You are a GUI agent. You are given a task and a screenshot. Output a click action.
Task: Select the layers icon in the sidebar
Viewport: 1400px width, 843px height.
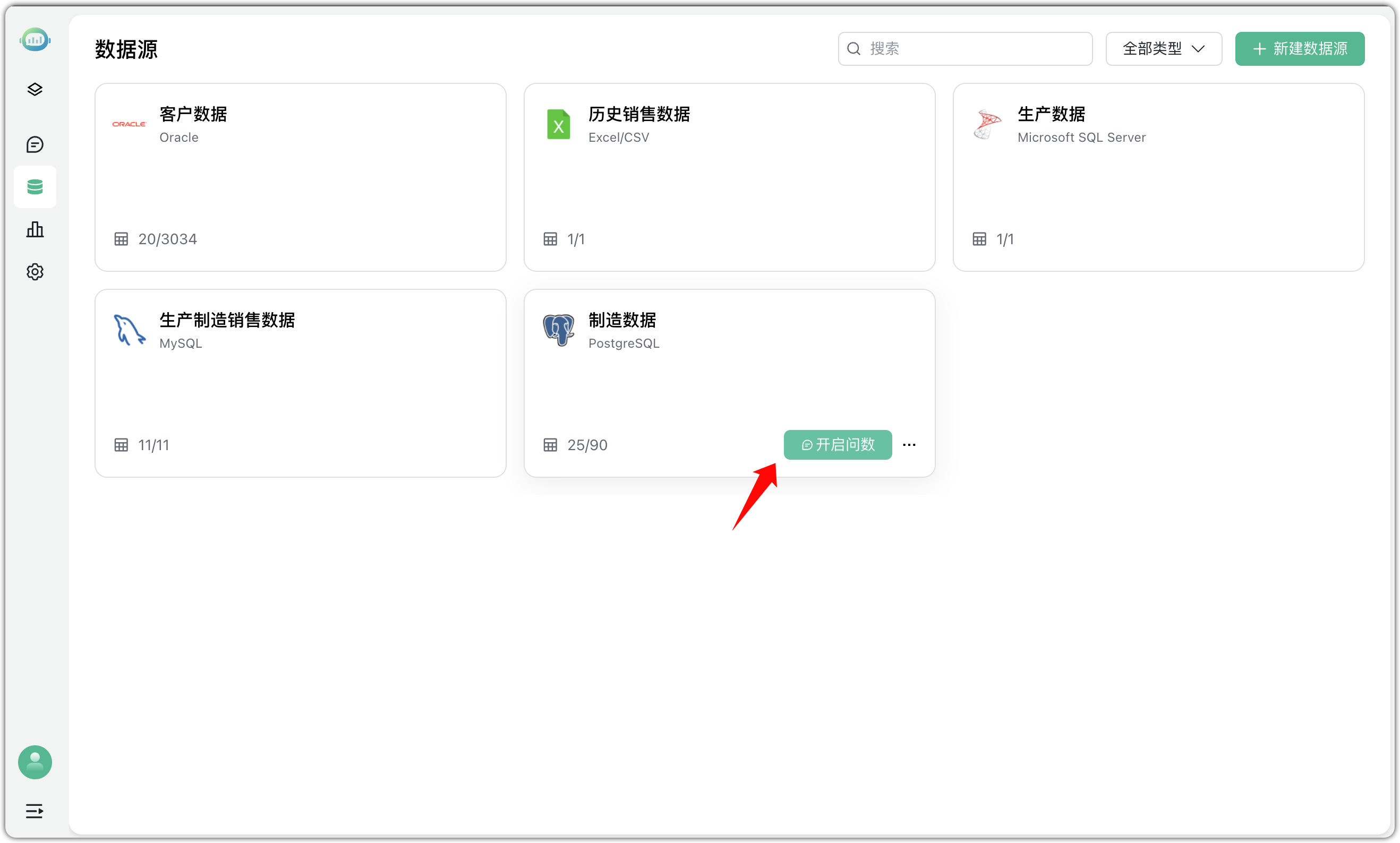coord(35,89)
